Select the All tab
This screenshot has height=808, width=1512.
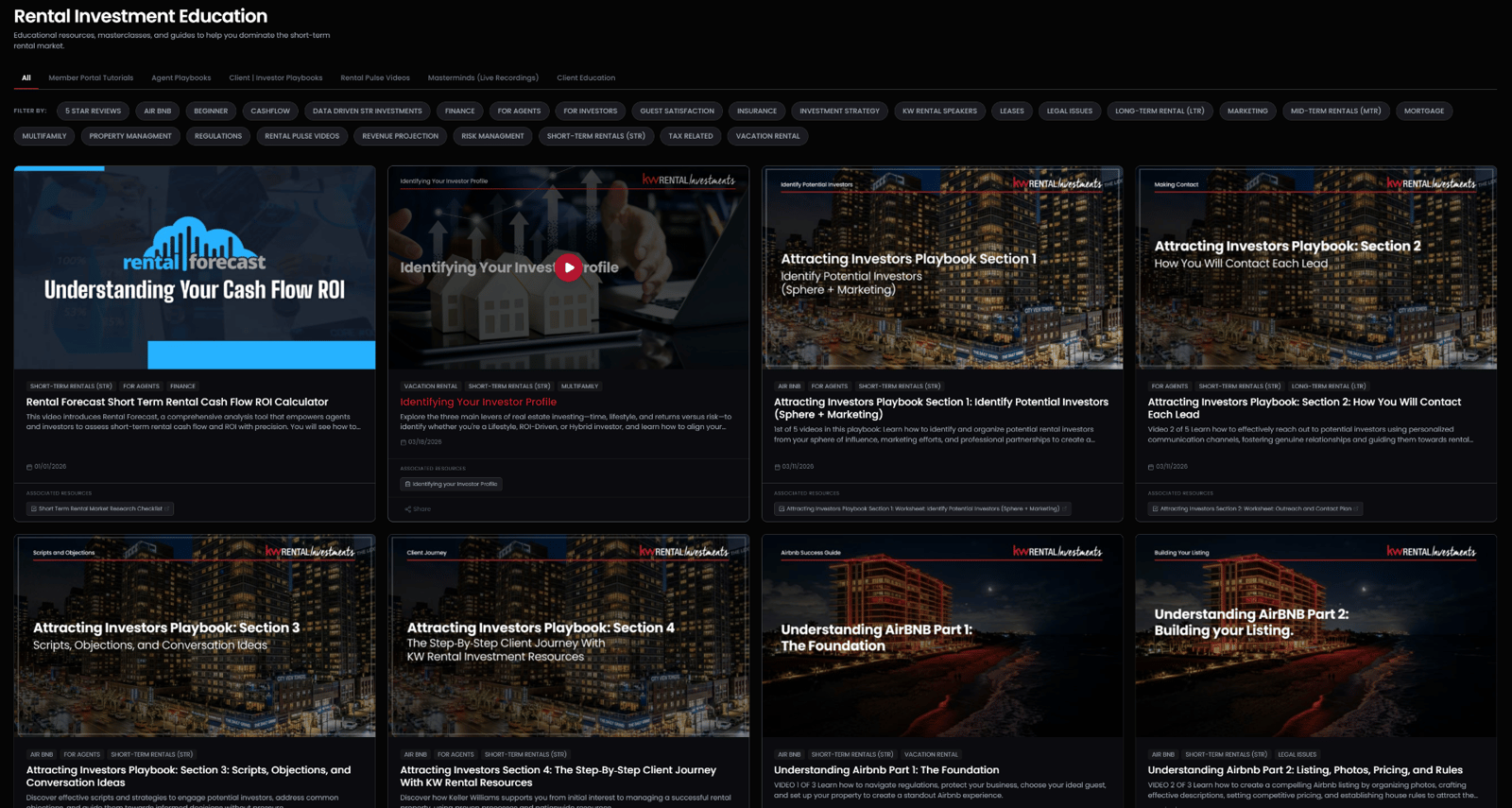(26, 77)
